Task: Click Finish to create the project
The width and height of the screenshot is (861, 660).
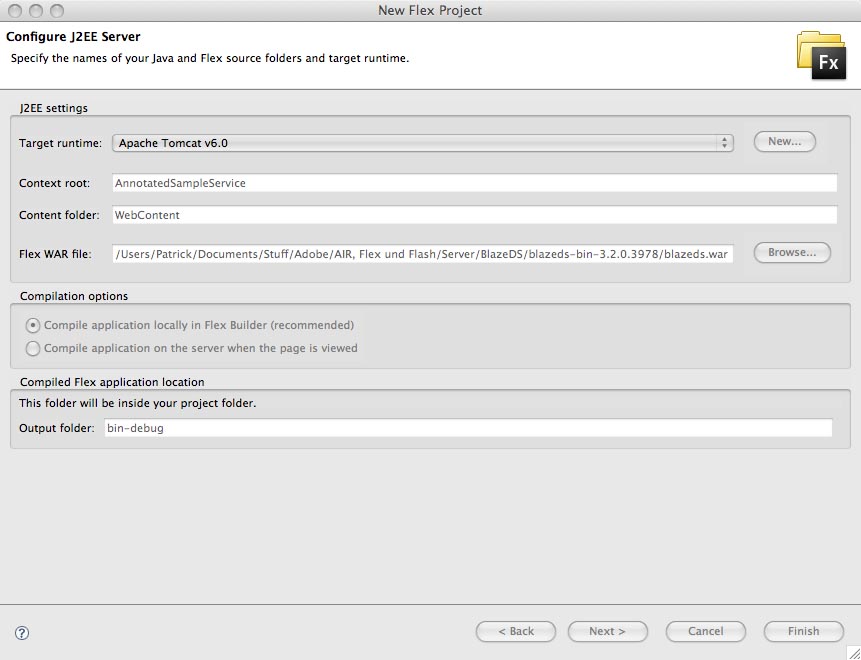Action: coord(803,631)
